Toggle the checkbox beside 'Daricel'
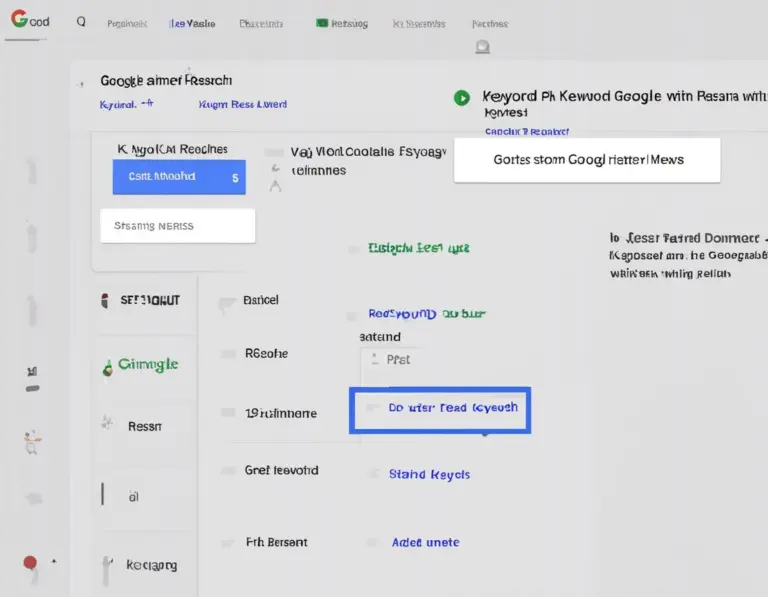Viewport: 768px width, 597px height. [226, 303]
